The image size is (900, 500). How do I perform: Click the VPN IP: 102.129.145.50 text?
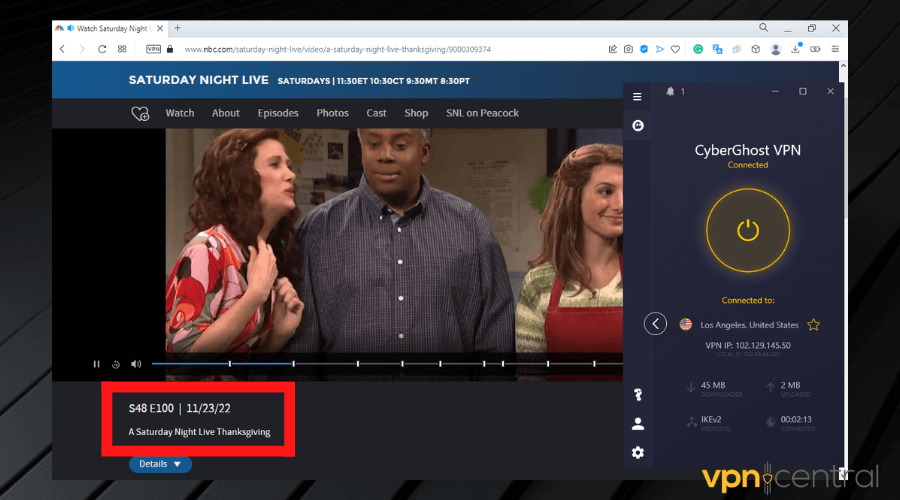tap(748, 346)
